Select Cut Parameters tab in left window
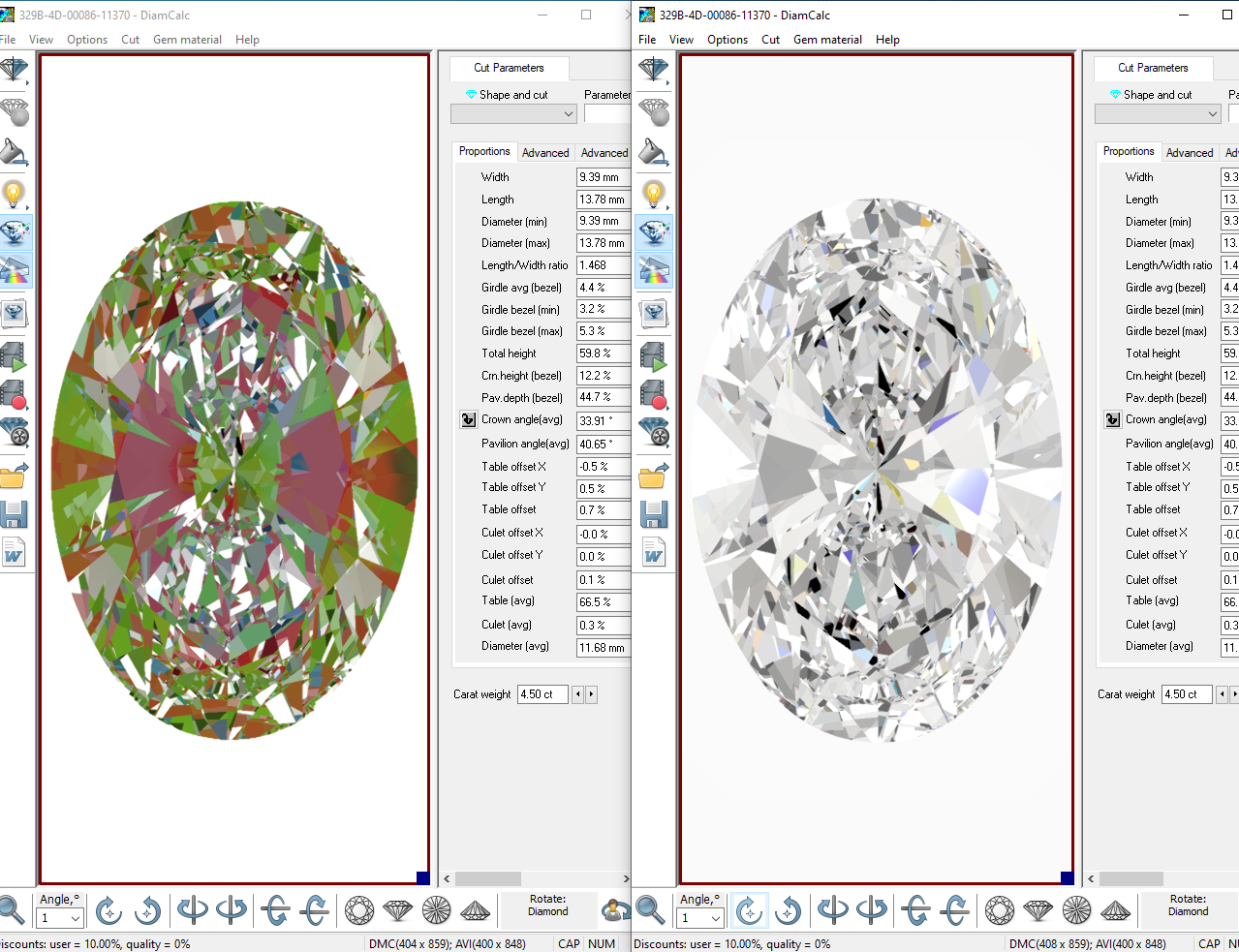Image resolution: width=1239 pixels, height=952 pixels. pyautogui.click(x=509, y=68)
